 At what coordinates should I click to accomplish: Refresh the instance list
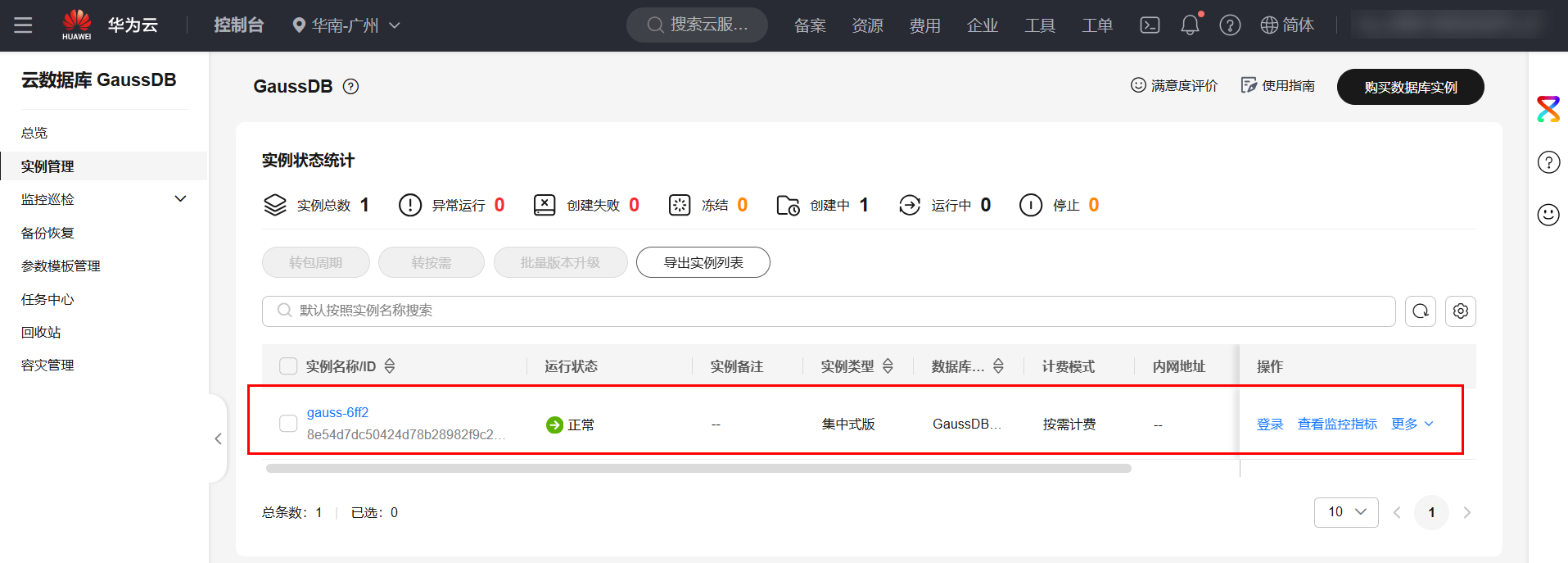[1421, 311]
